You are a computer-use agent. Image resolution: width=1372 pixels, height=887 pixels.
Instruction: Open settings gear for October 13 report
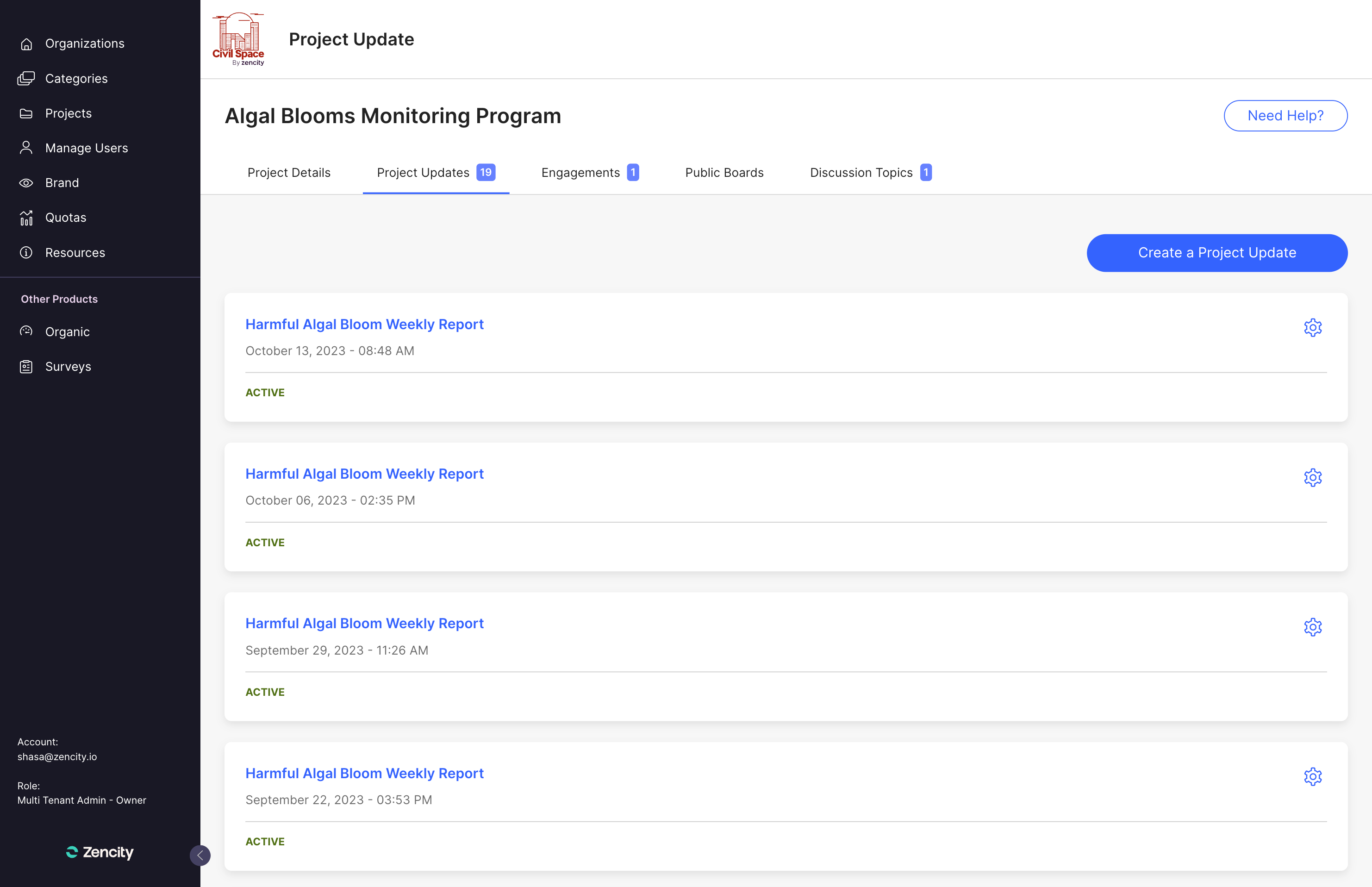[x=1312, y=327]
